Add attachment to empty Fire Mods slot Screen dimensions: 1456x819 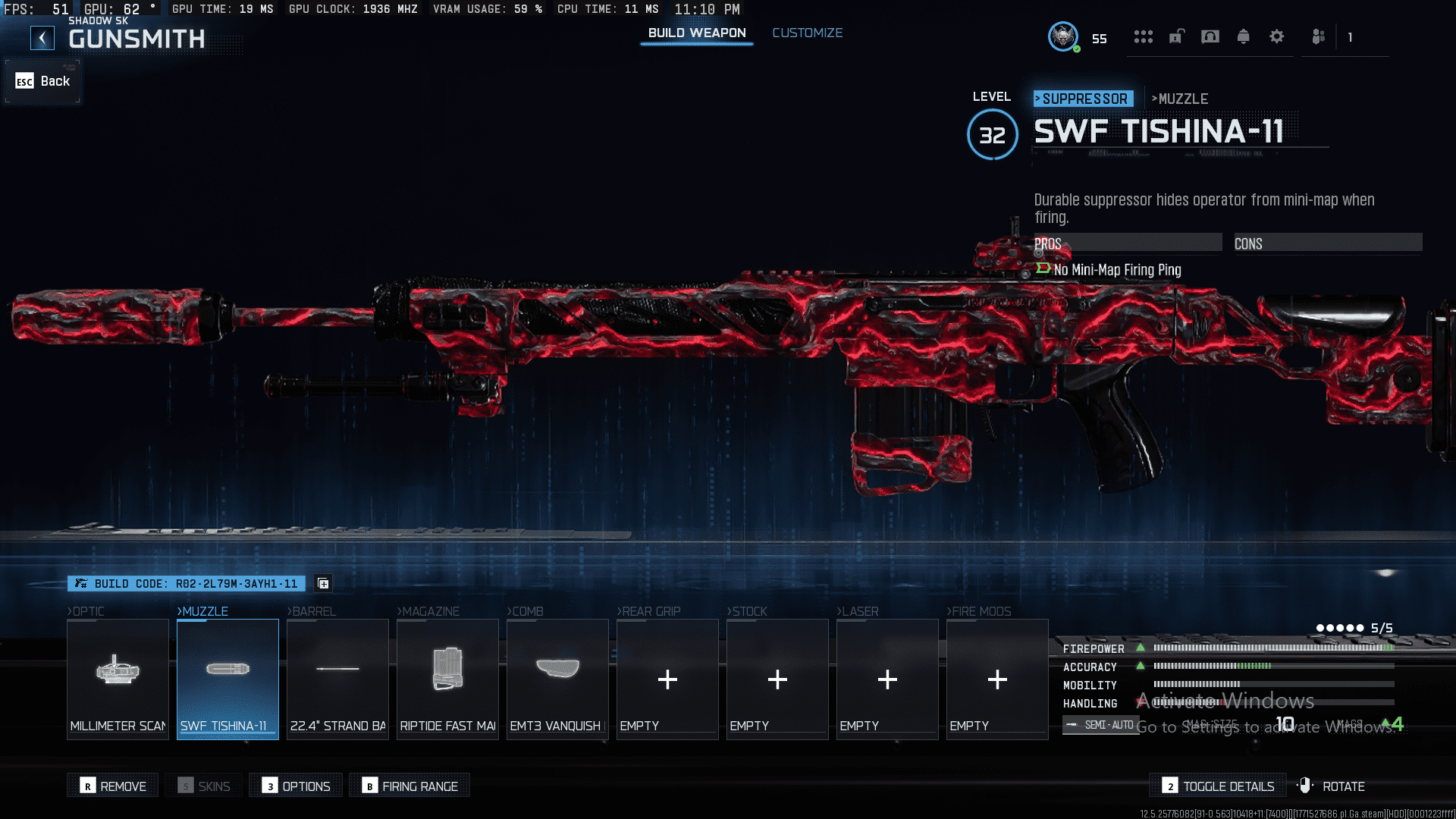click(997, 679)
